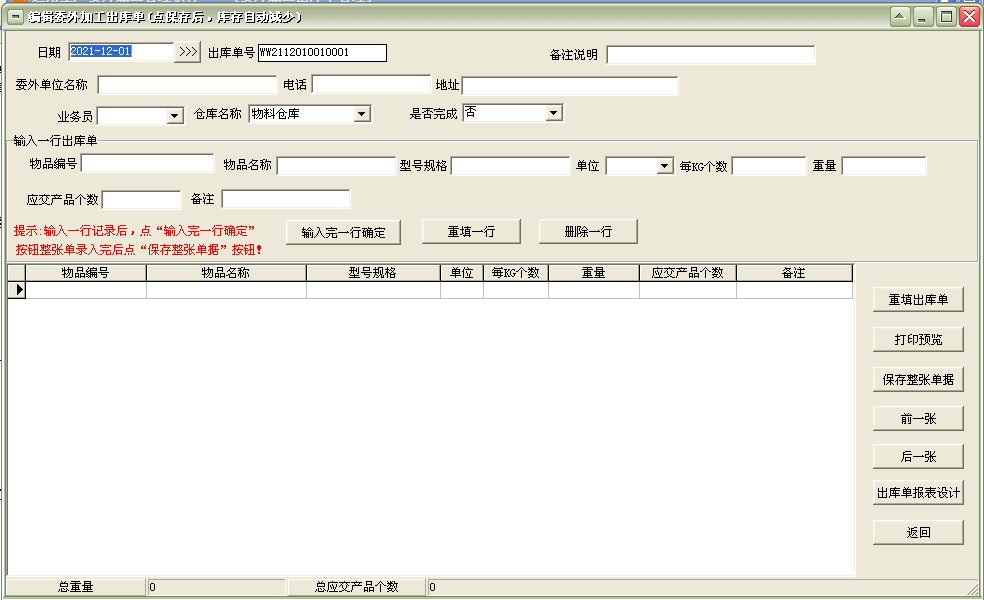Click 应交产品个数 column header in grid

[688, 273]
